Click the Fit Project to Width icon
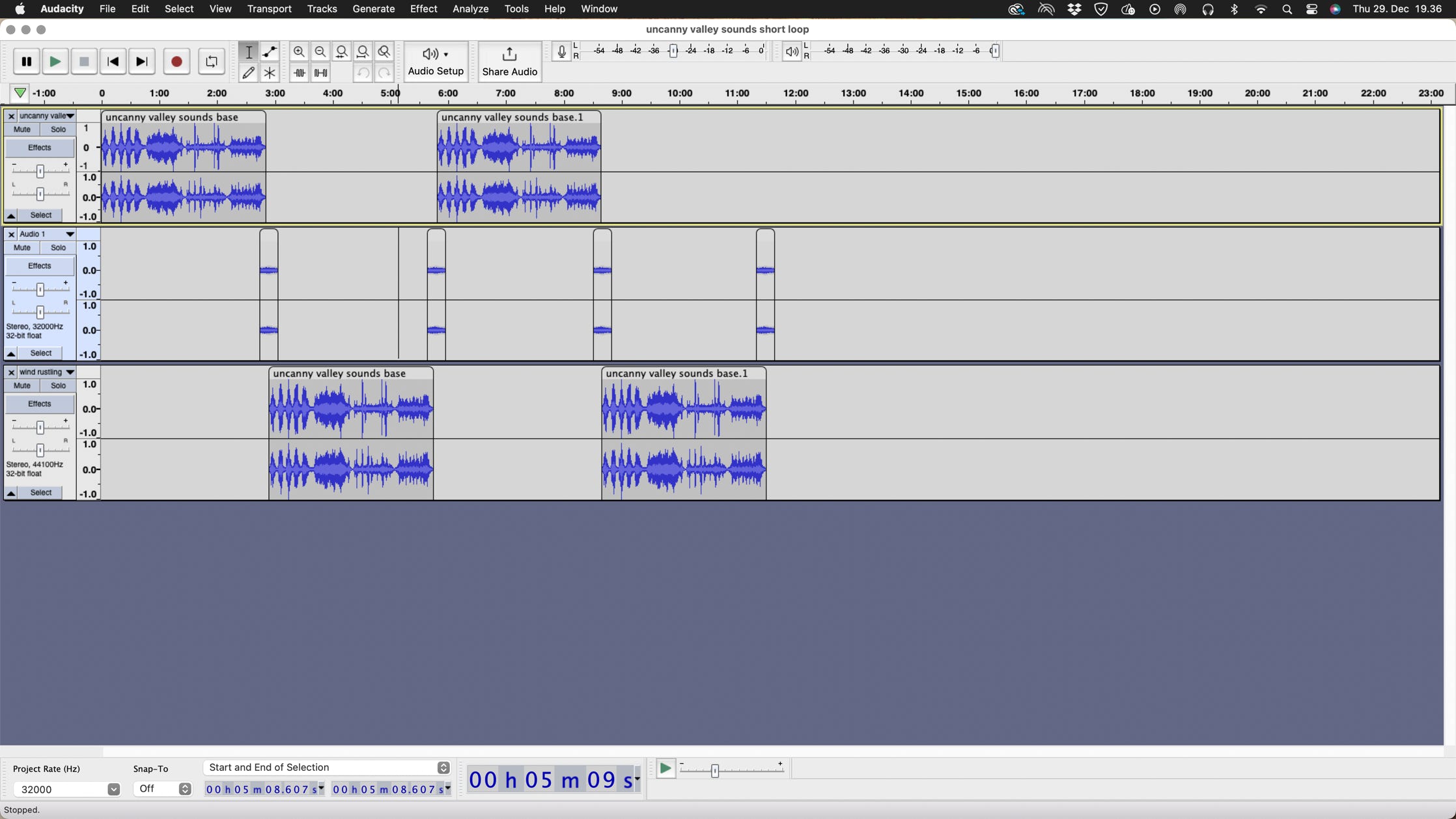 click(363, 52)
